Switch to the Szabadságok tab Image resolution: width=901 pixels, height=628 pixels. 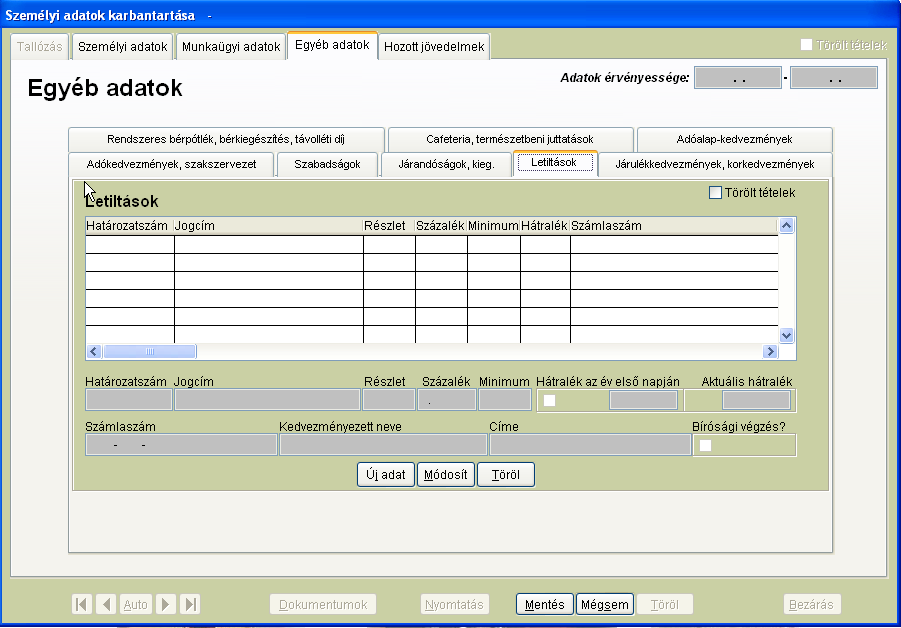pos(327,164)
